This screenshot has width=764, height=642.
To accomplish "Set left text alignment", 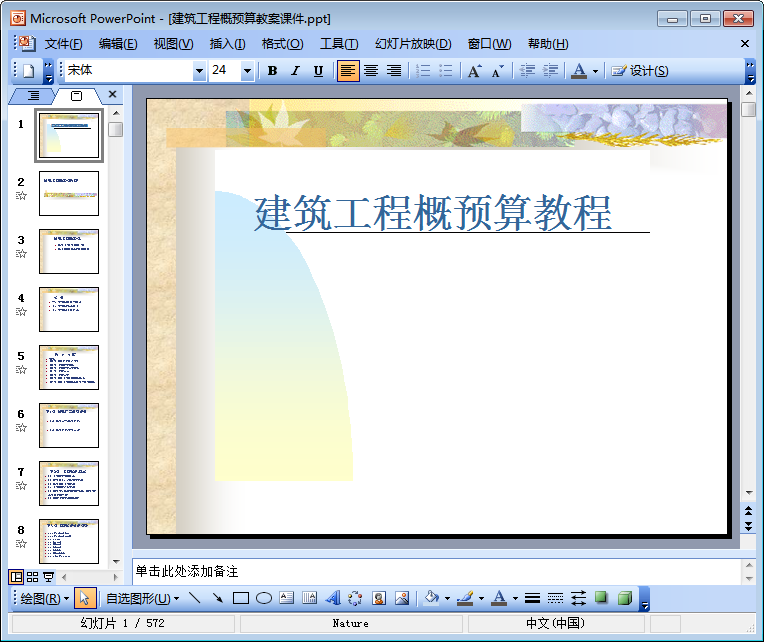I will (x=348, y=71).
